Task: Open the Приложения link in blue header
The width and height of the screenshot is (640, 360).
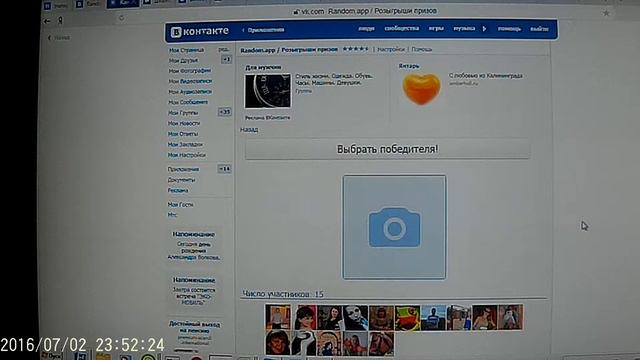Action: click(x=266, y=30)
